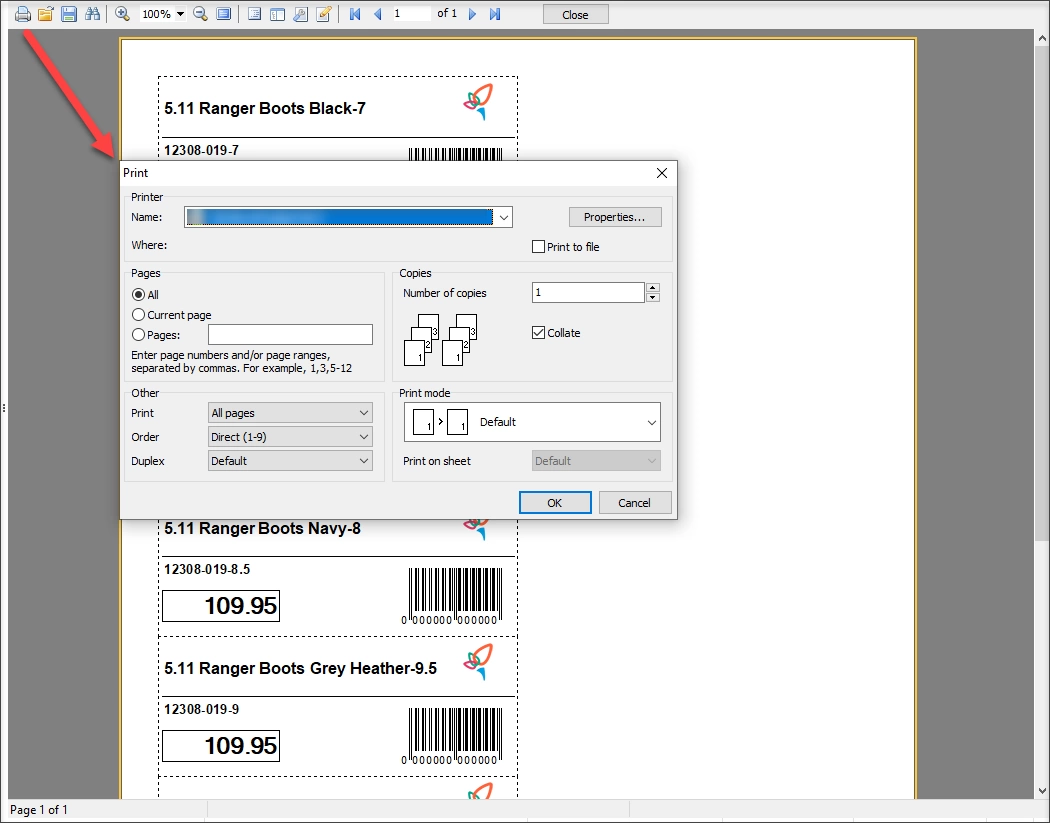Decrease number of copies with down arrow

pos(653,297)
